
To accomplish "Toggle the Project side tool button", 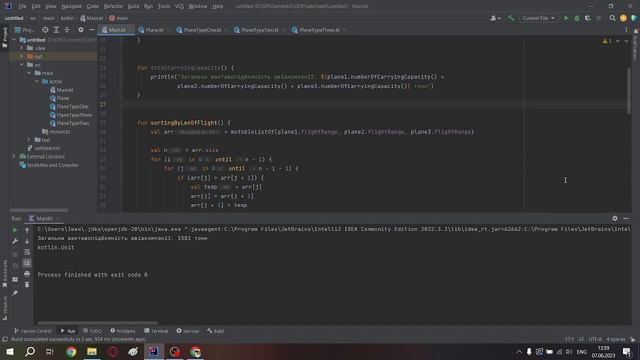I will click(x=4, y=38).
